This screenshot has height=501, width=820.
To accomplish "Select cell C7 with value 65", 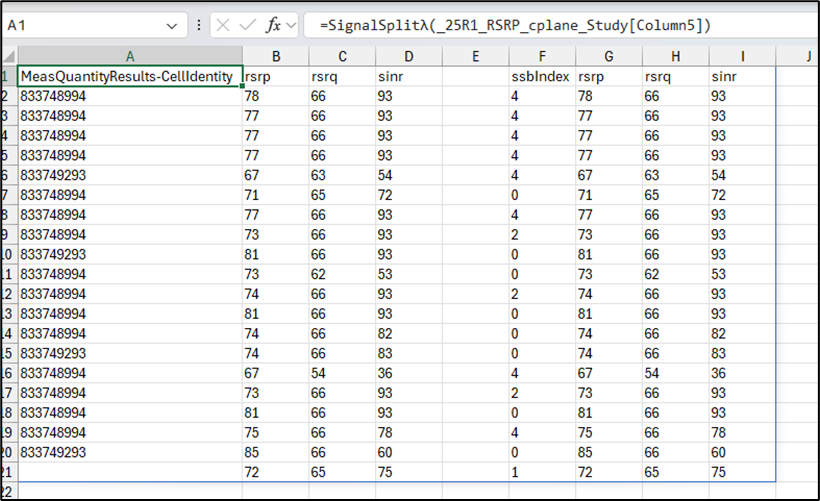I will click(x=343, y=195).
